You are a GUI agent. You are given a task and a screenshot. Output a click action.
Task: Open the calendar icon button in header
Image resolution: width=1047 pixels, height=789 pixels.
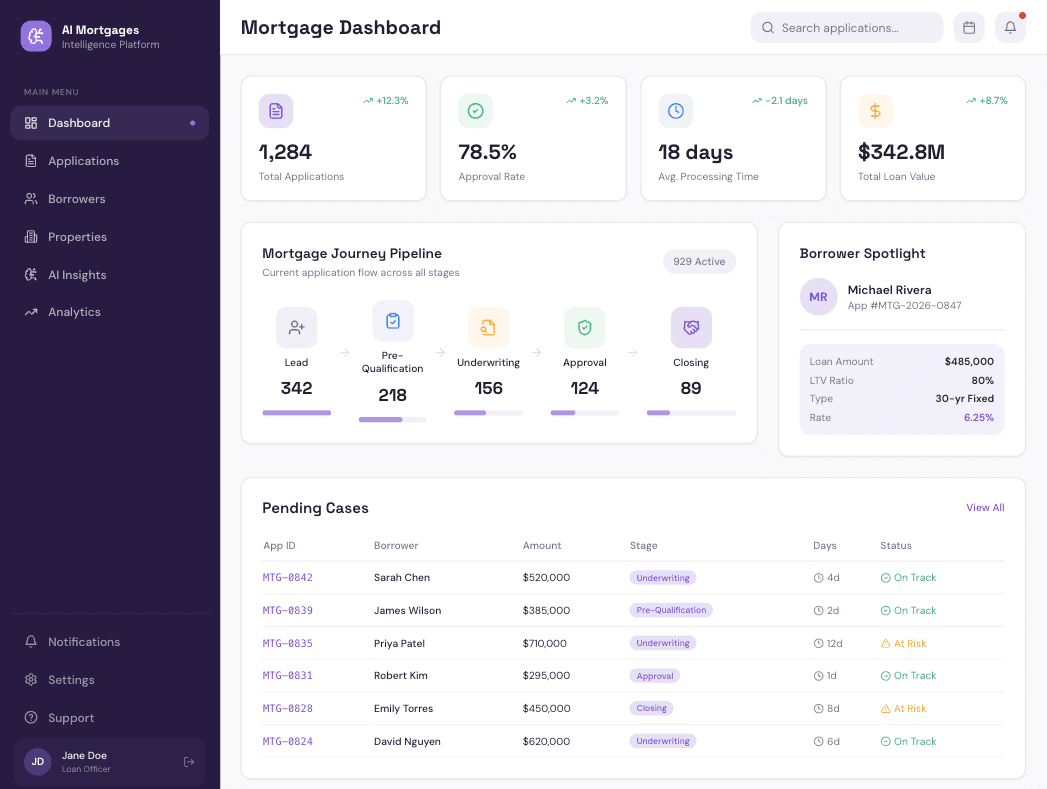[x=969, y=27]
